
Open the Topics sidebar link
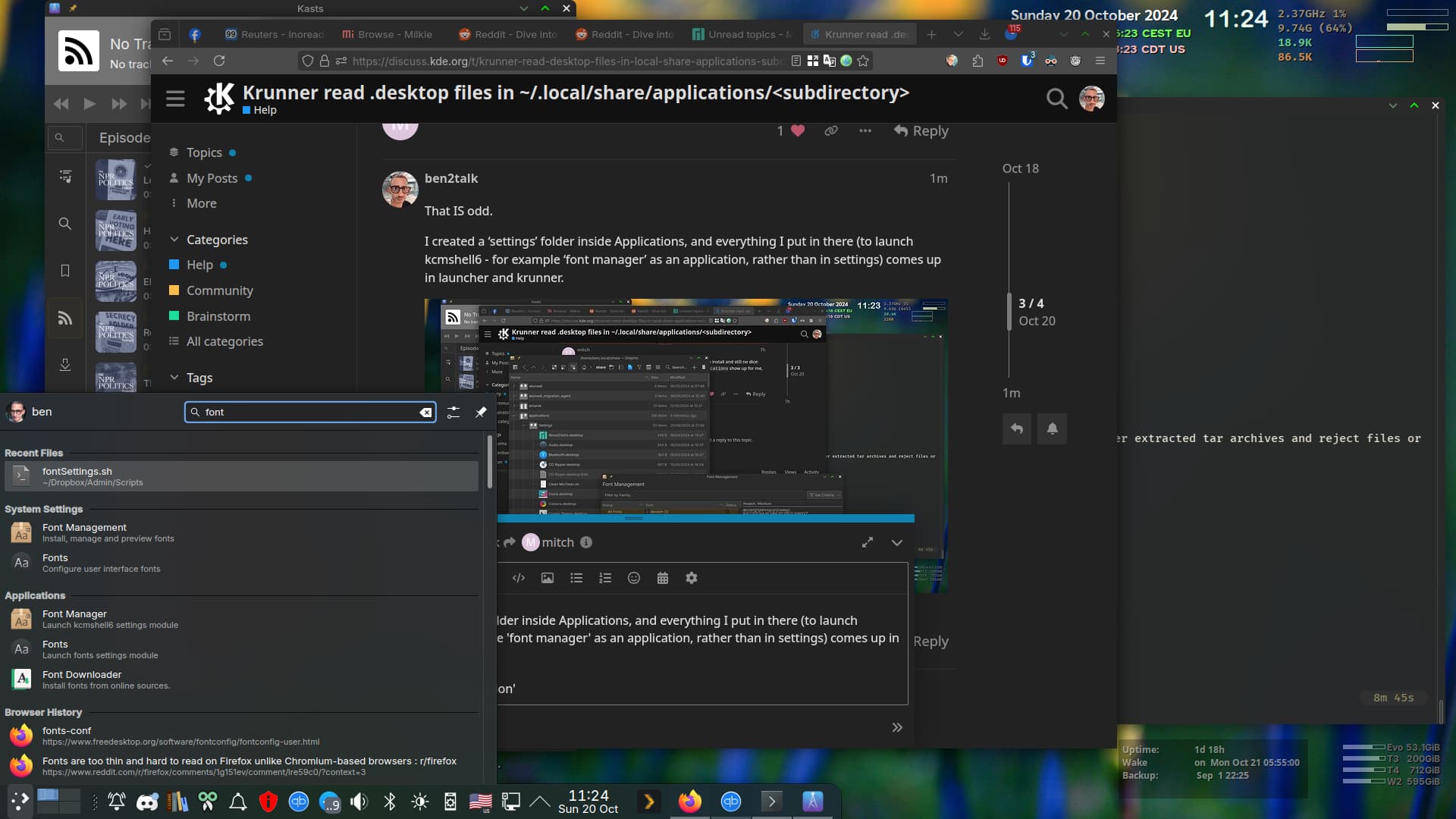pyautogui.click(x=203, y=152)
